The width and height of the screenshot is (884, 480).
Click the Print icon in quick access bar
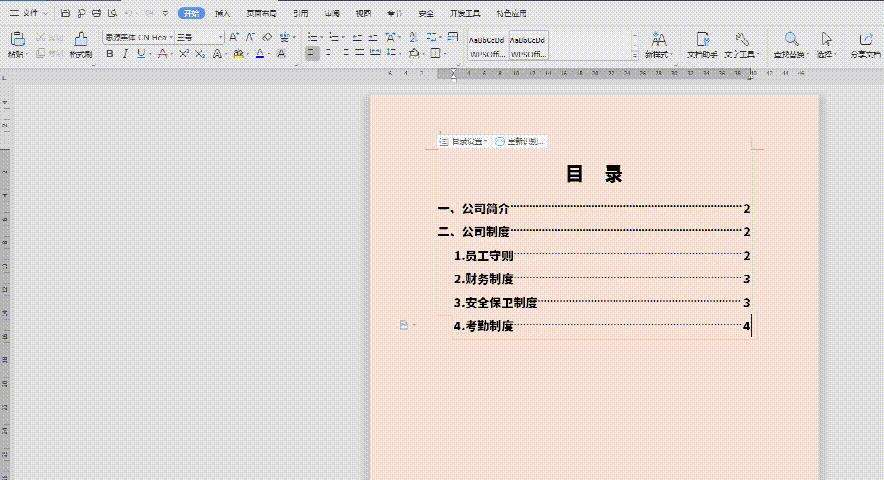tap(96, 12)
